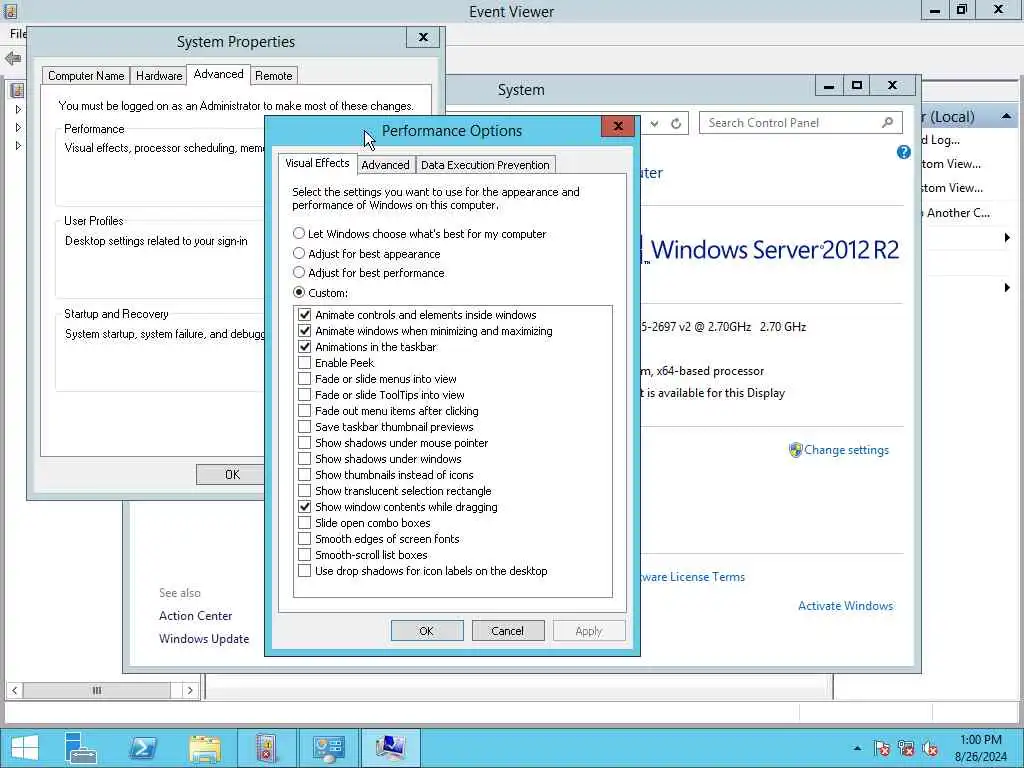
Task: Open the blue help question mark icon
Action: (x=903, y=152)
